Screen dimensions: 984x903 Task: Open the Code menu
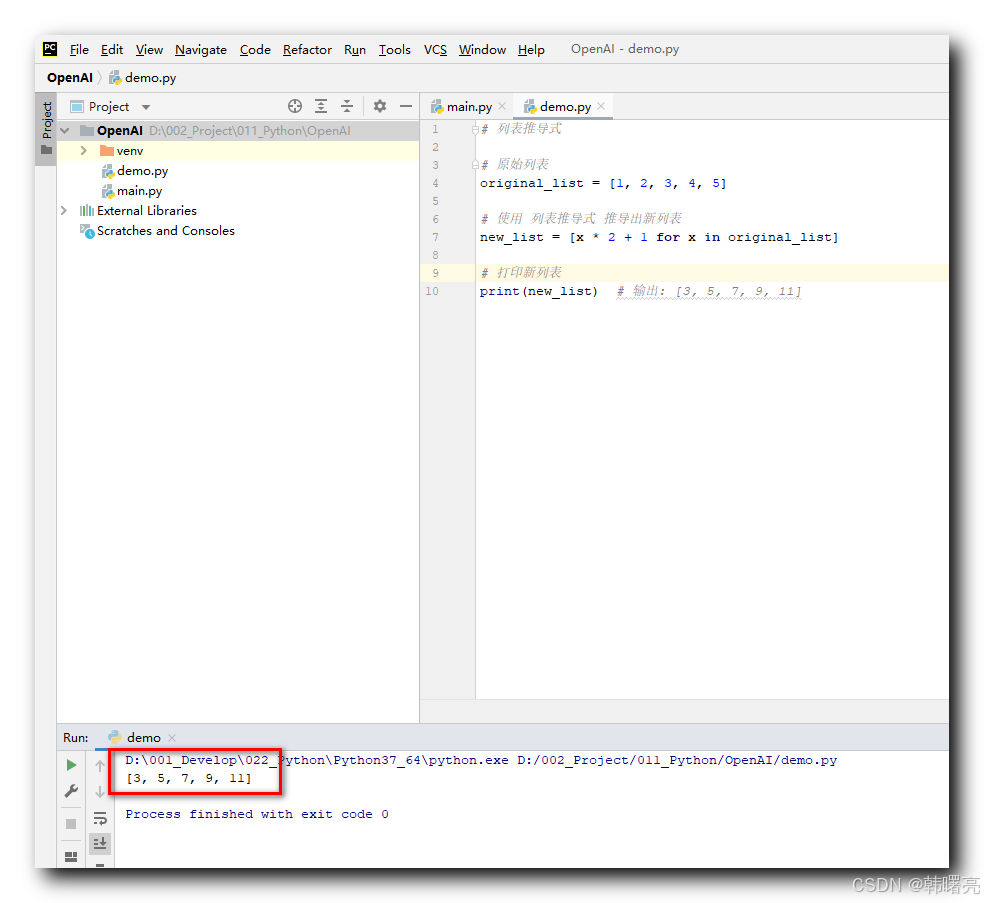pos(255,50)
